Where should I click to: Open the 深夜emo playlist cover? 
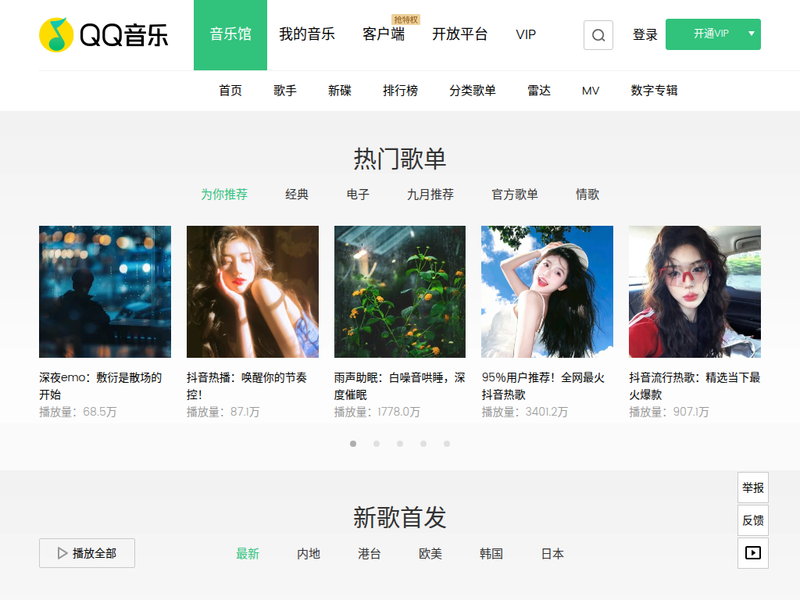pos(105,292)
